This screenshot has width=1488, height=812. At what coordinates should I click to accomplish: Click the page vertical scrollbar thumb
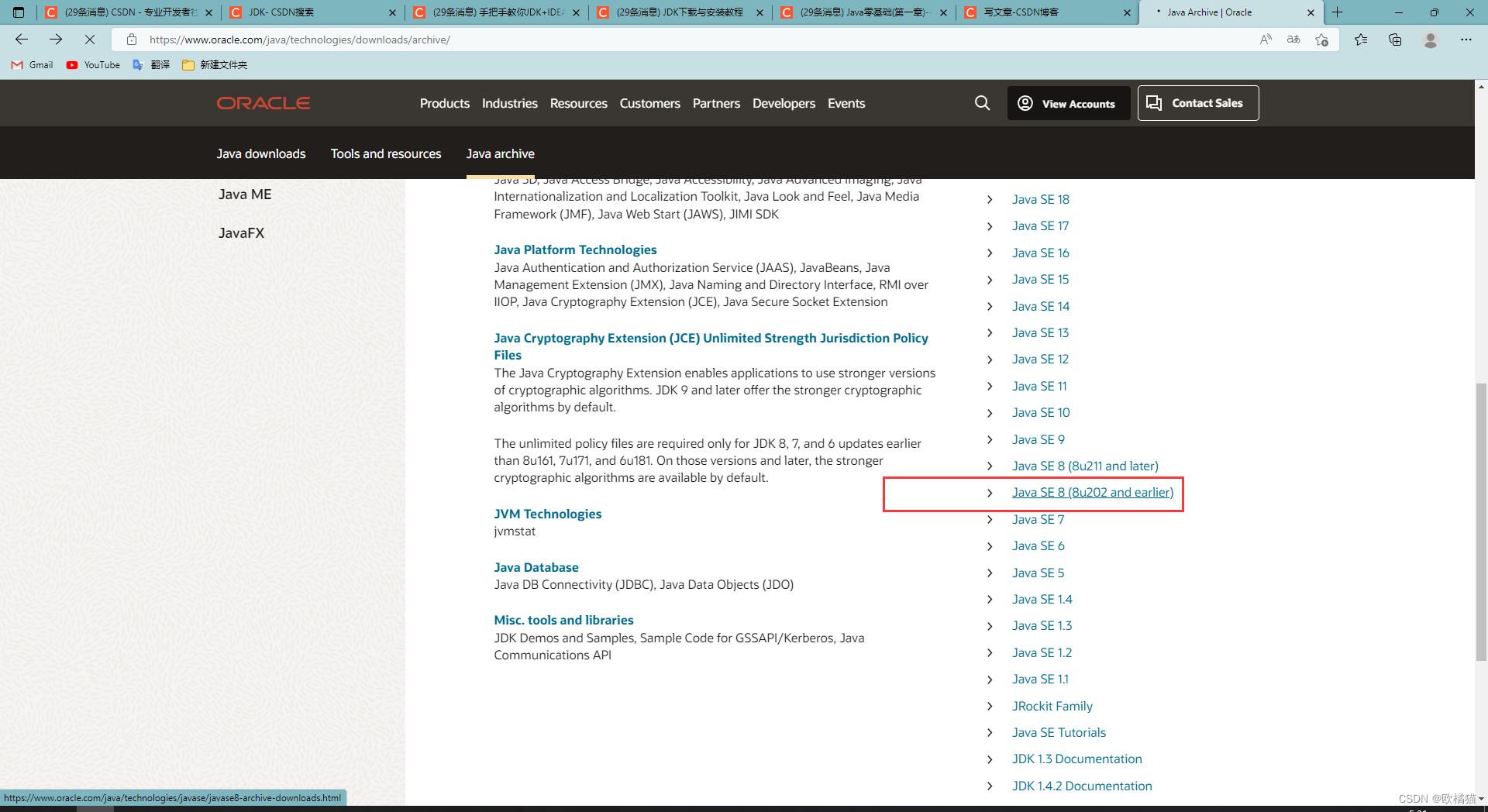click(x=1481, y=521)
